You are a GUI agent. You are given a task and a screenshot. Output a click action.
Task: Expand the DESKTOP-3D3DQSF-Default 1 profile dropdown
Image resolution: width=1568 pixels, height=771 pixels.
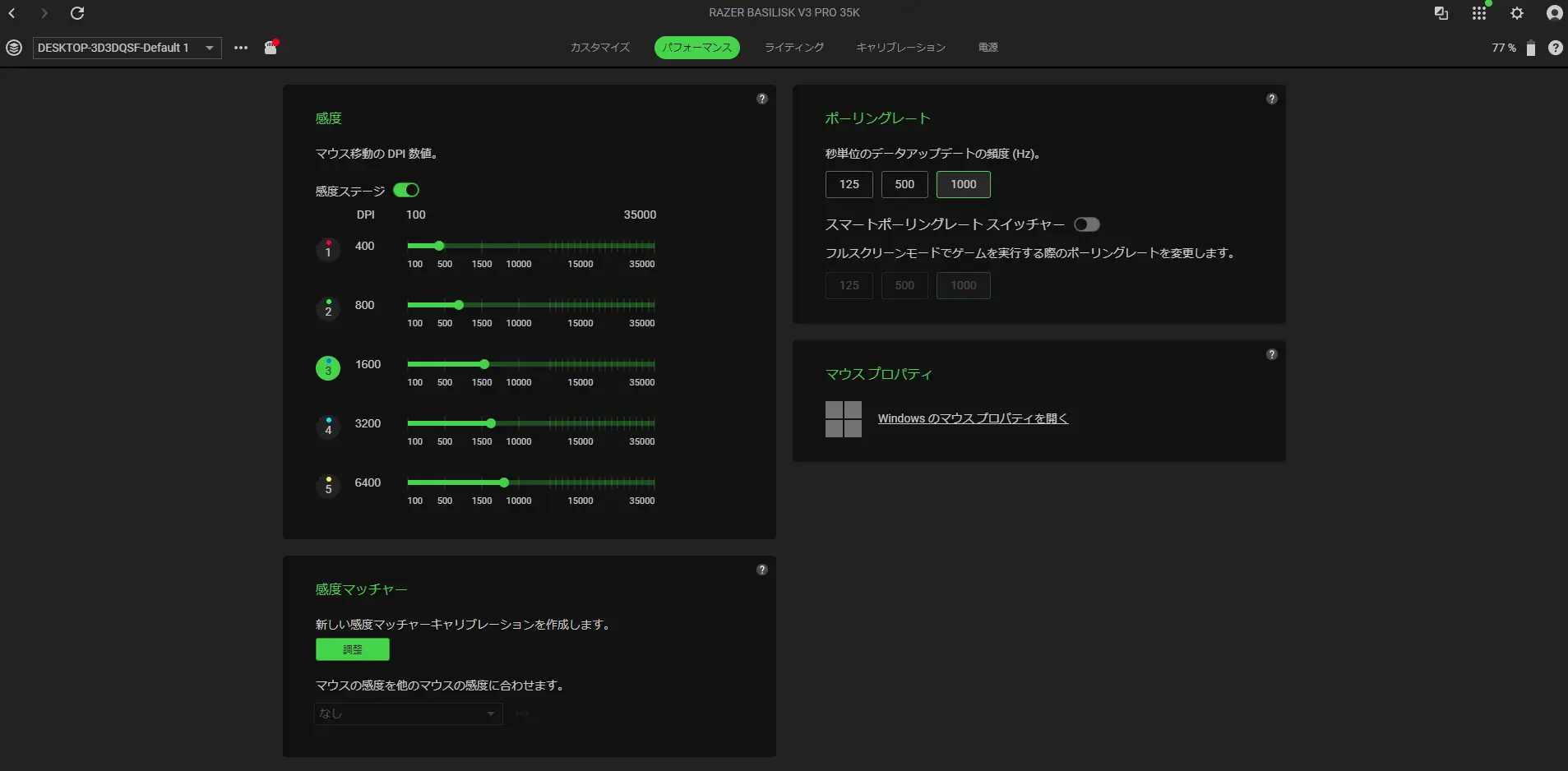(127, 48)
